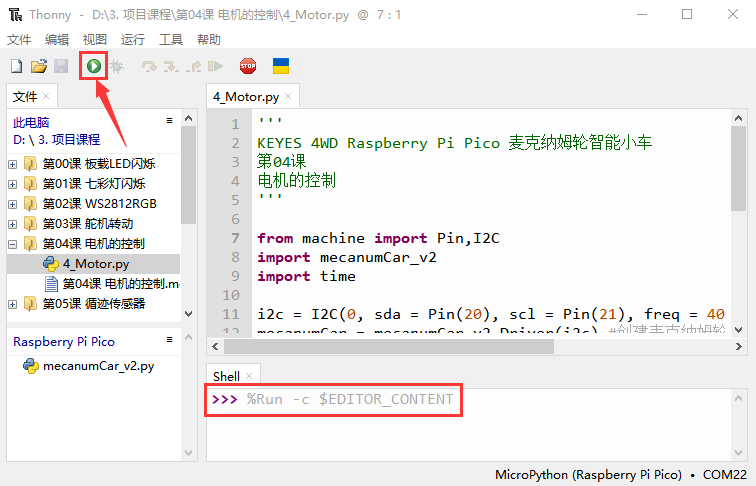
Task: Select the 第00课 板载LED闪烁 folder row
Action: (x=94, y=164)
